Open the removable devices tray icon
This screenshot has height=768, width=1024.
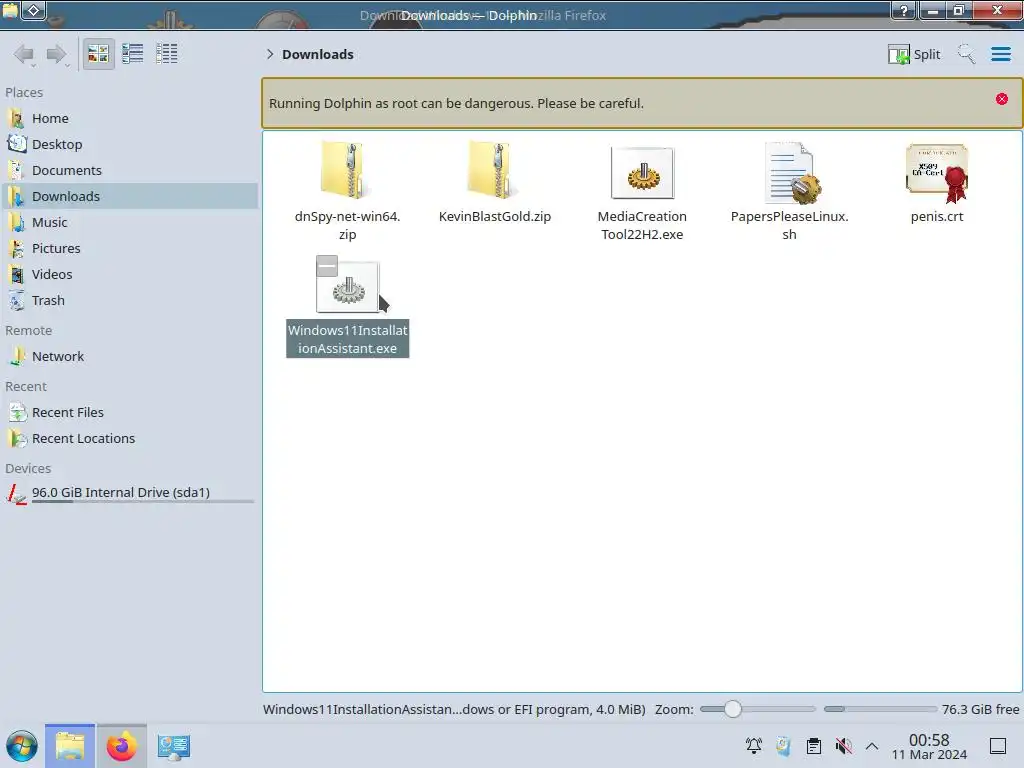pos(784,746)
